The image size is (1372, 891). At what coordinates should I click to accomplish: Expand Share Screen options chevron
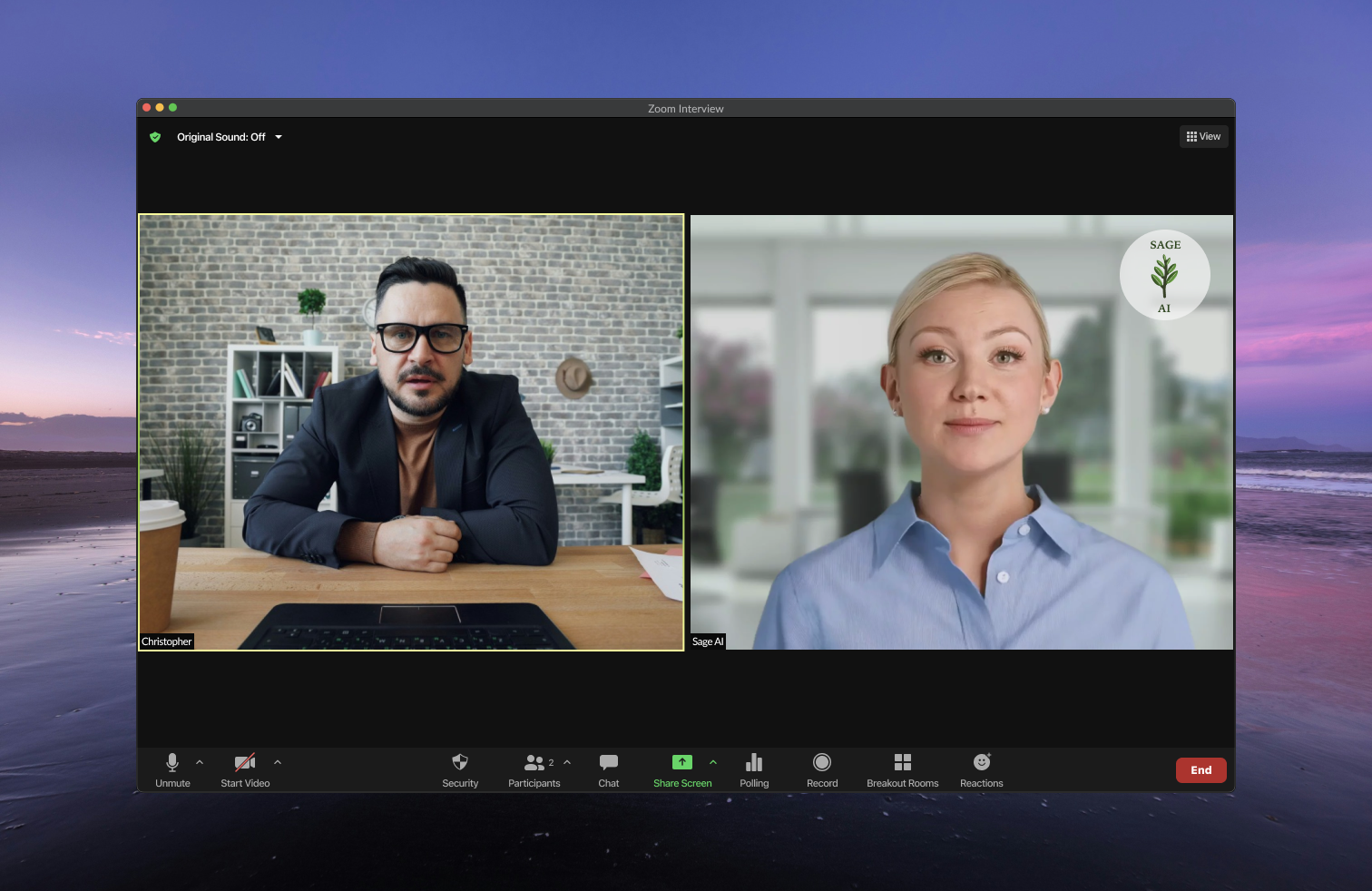click(713, 762)
